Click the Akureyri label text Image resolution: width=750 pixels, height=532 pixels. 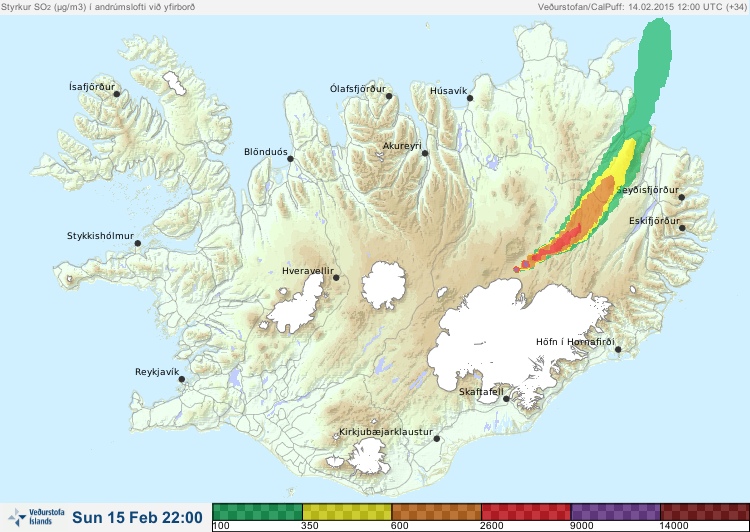402,146
